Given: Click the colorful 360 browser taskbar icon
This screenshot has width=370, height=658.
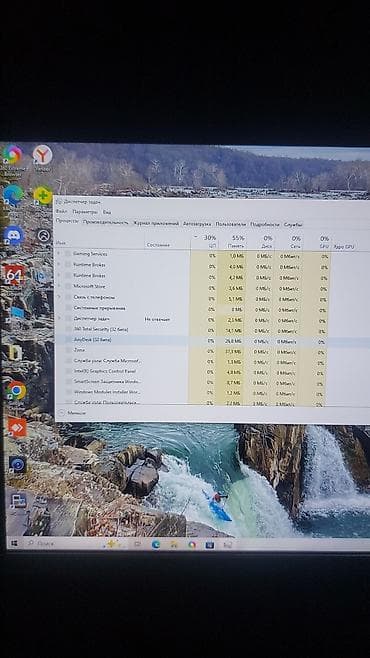Looking at the screenshot, I should coord(192,545).
